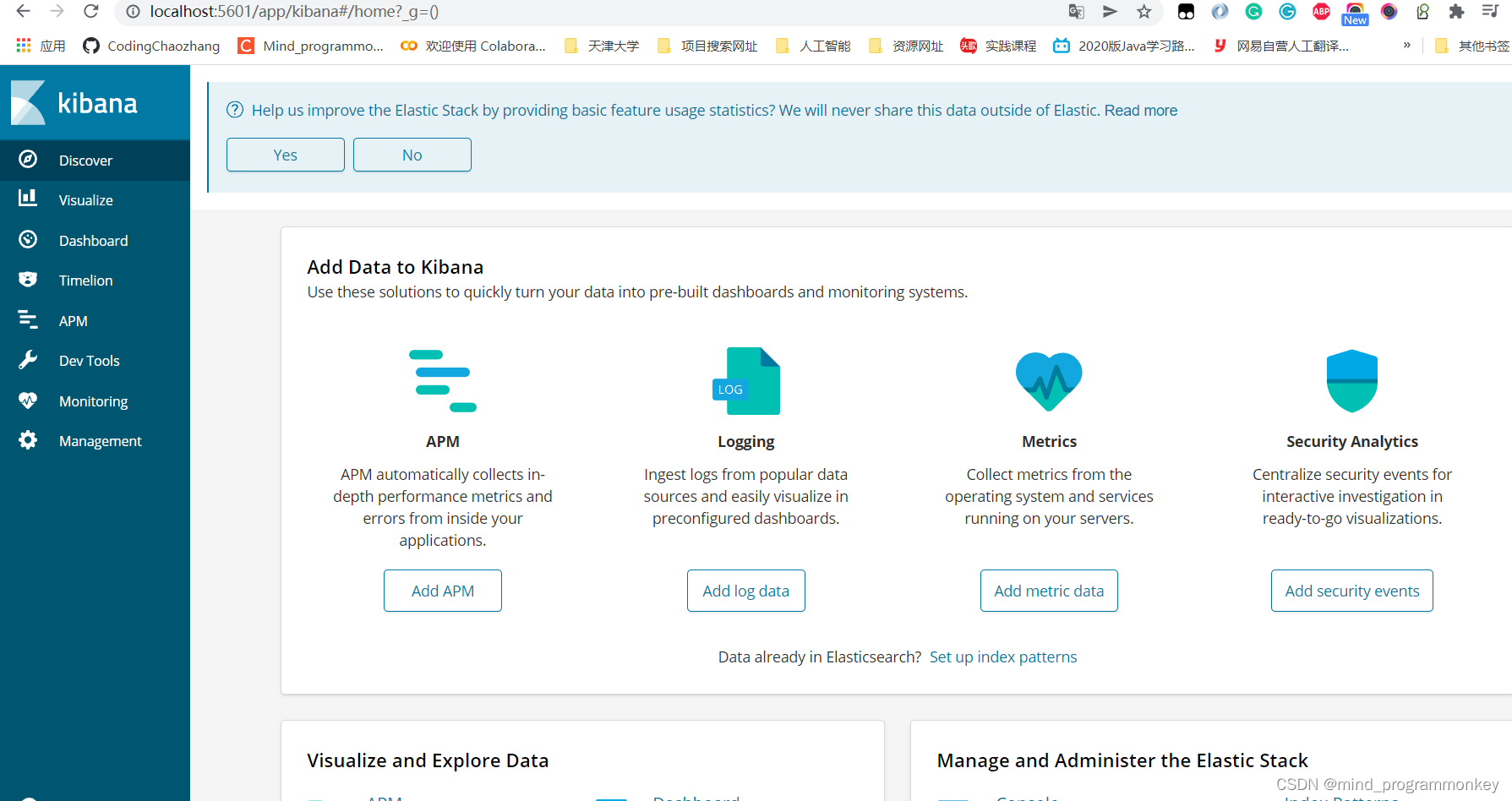Image resolution: width=1512 pixels, height=801 pixels.
Task: Open Dashboard menu item label
Action: click(93, 241)
